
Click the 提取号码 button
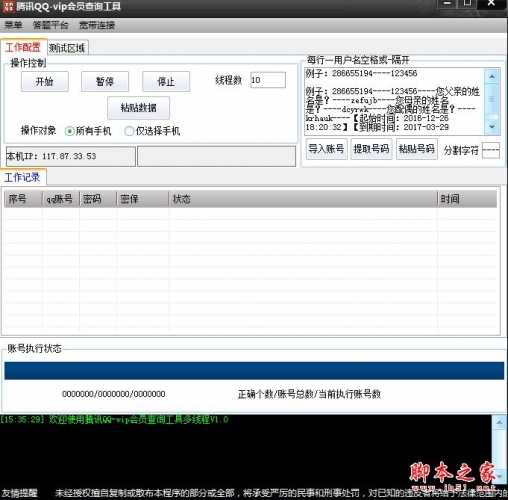coord(371,149)
